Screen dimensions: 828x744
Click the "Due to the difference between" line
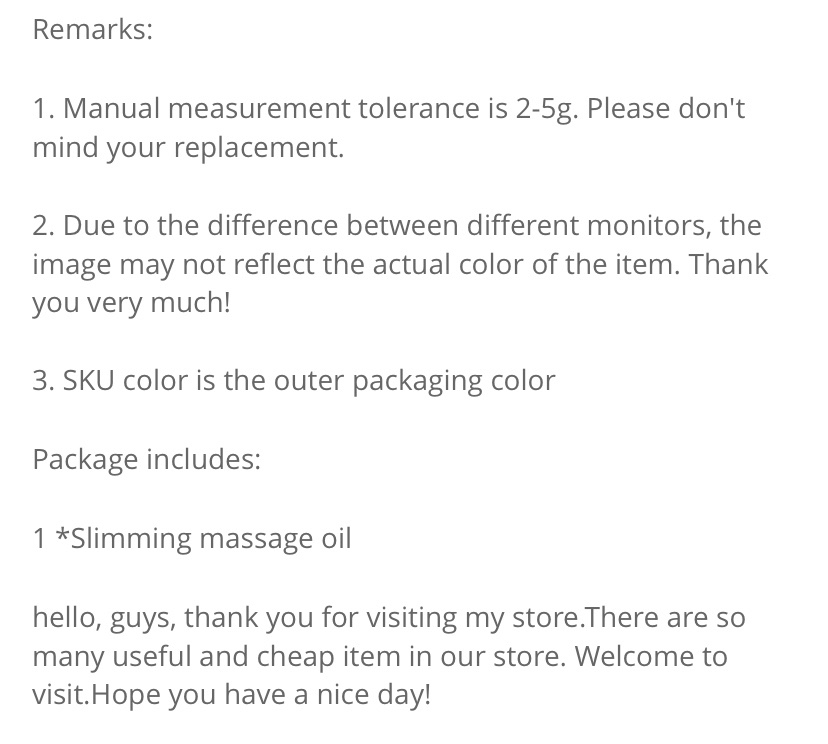pos(397,225)
